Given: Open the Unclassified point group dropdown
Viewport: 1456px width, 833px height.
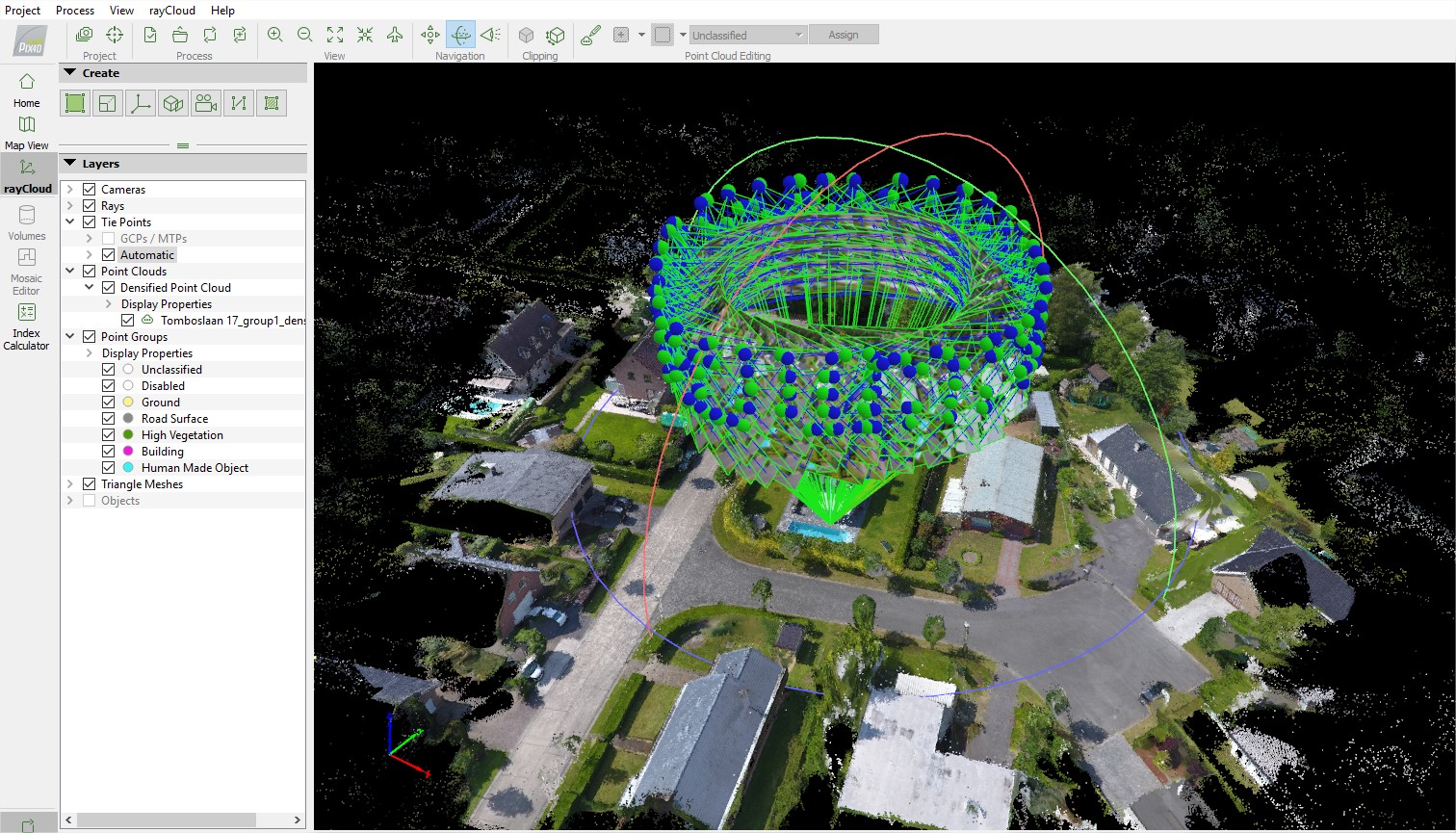Looking at the screenshot, I should 747,35.
